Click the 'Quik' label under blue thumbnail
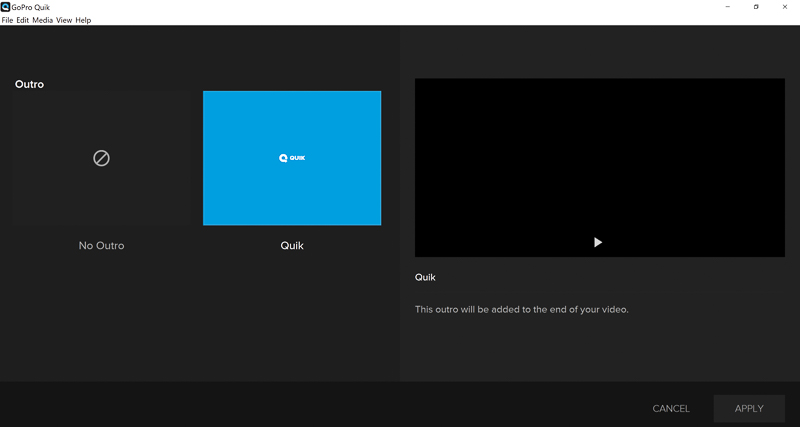 tap(292, 246)
